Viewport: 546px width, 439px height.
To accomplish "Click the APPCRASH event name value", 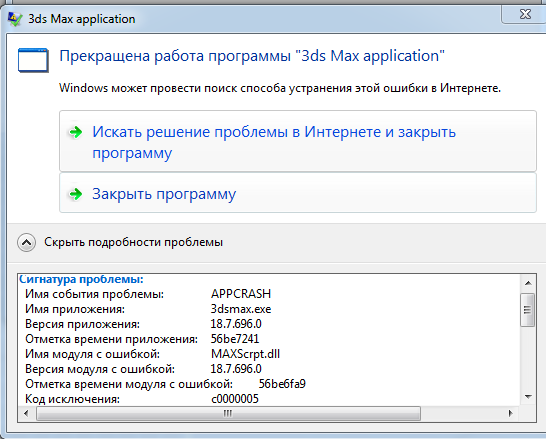I will click(x=241, y=294).
